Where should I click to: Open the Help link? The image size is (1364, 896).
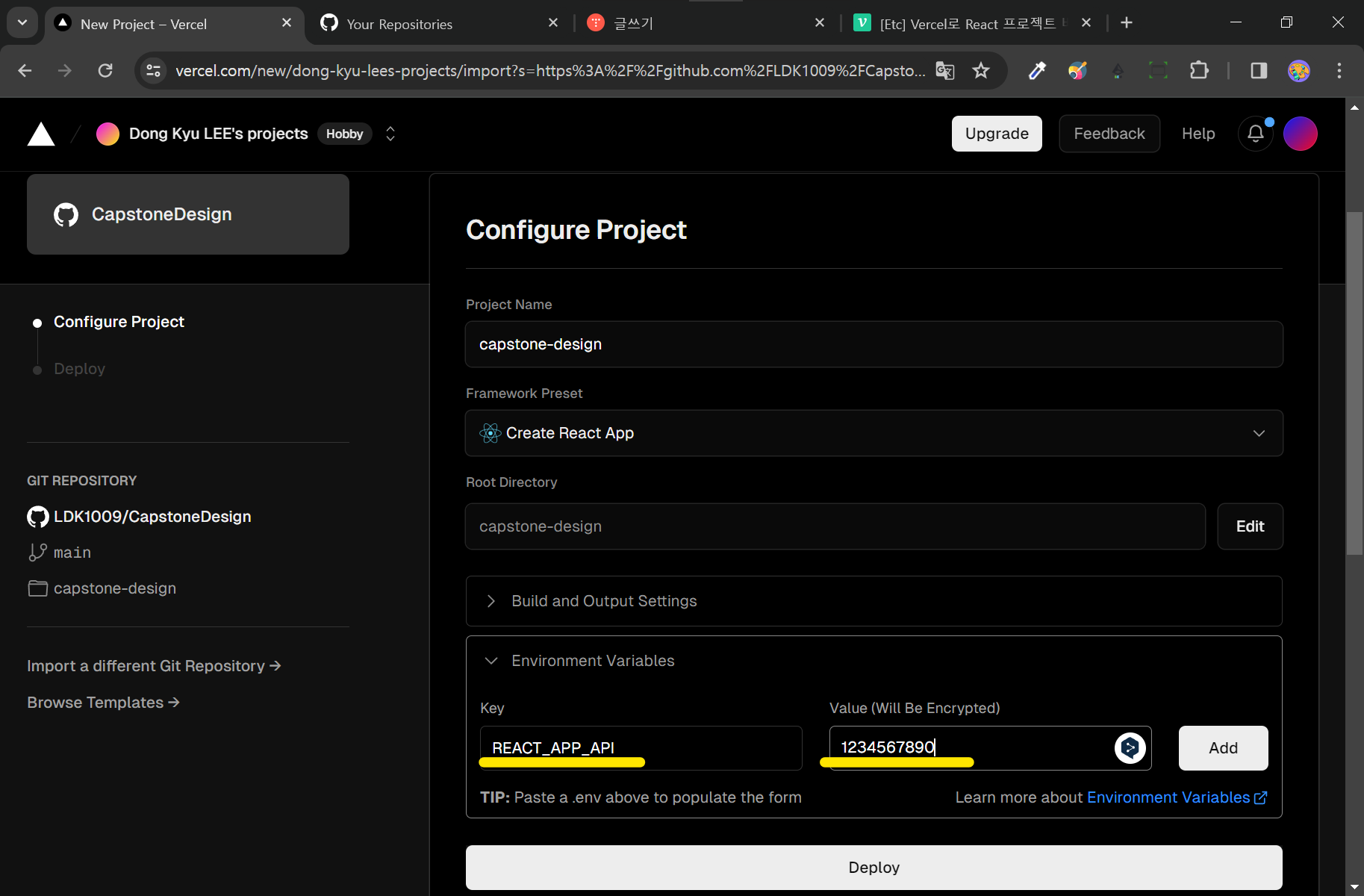pos(1198,134)
